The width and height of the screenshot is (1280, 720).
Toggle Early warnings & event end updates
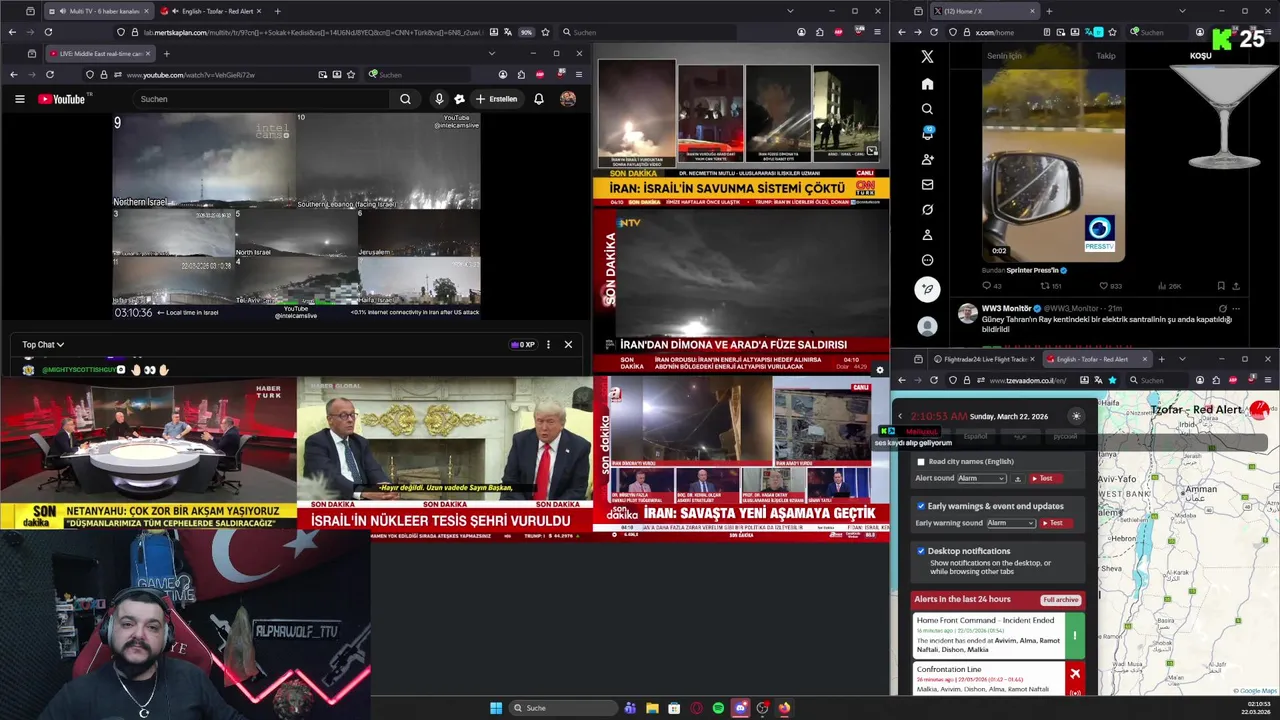click(921, 506)
